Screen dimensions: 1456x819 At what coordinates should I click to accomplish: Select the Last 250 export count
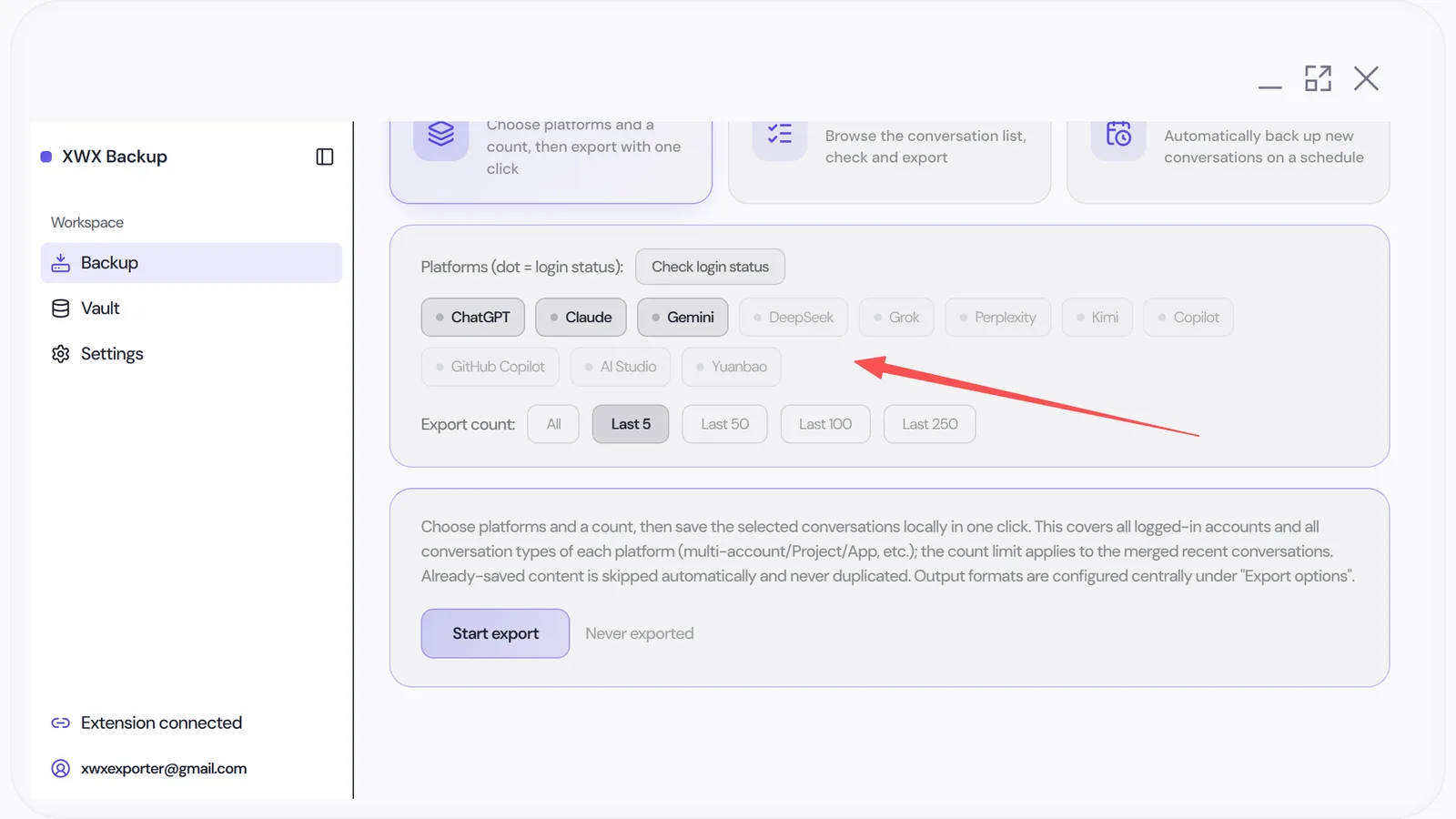point(930,424)
